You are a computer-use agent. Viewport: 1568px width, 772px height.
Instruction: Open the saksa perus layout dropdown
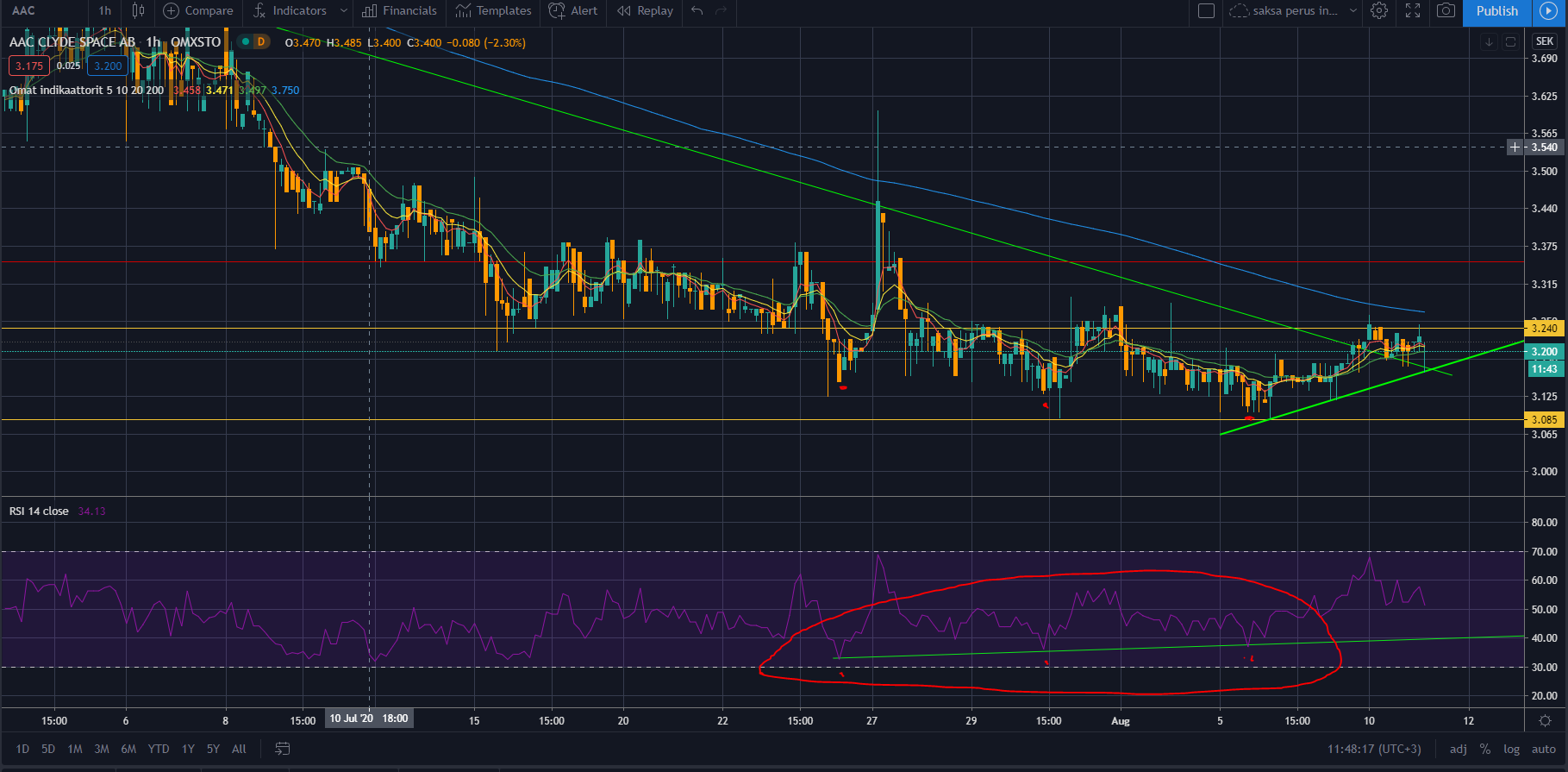tap(1352, 11)
